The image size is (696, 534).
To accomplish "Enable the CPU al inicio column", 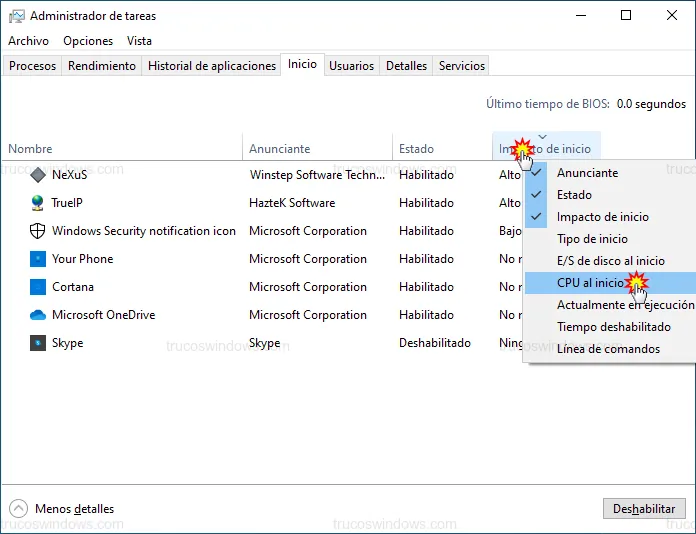I will [589, 283].
